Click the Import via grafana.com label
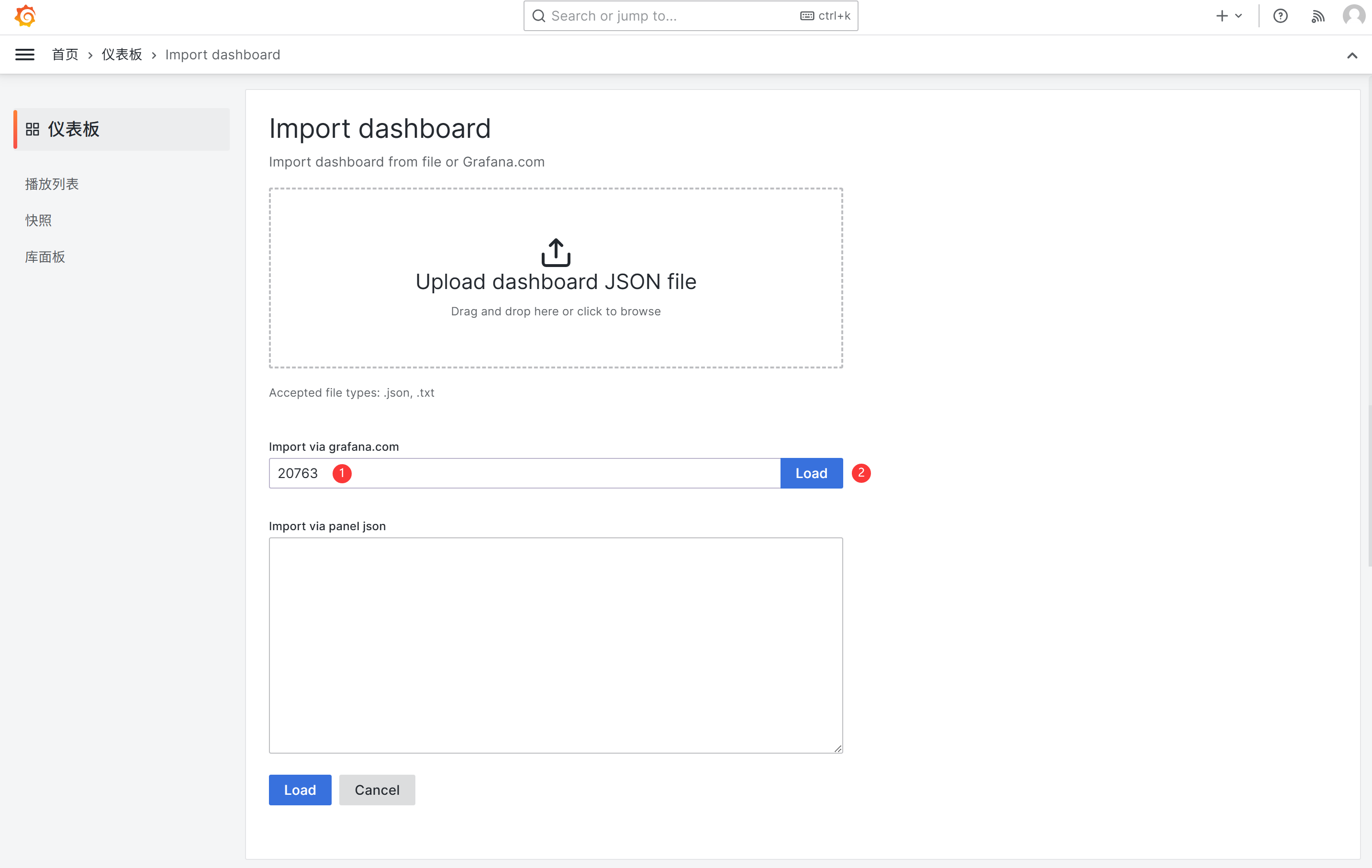 coord(334,446)
